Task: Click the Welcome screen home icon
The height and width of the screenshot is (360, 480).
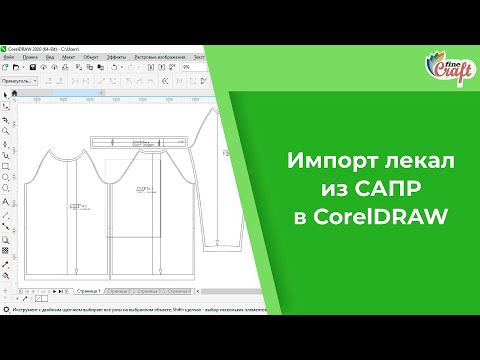Action: click(x=14, y=93)
